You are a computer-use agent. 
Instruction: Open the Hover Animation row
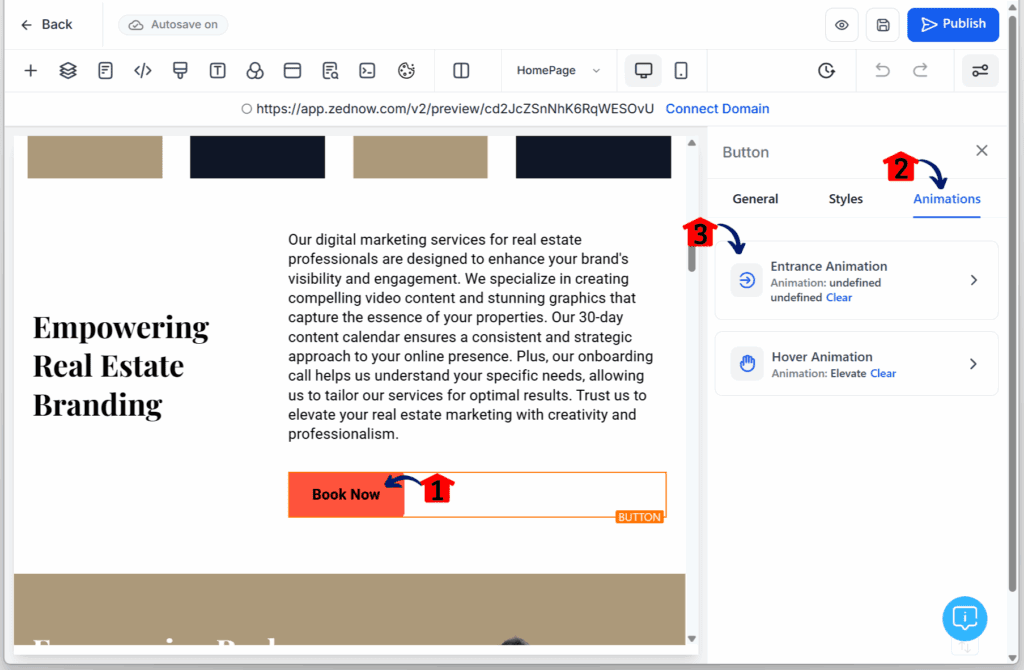tap(856, 364)
